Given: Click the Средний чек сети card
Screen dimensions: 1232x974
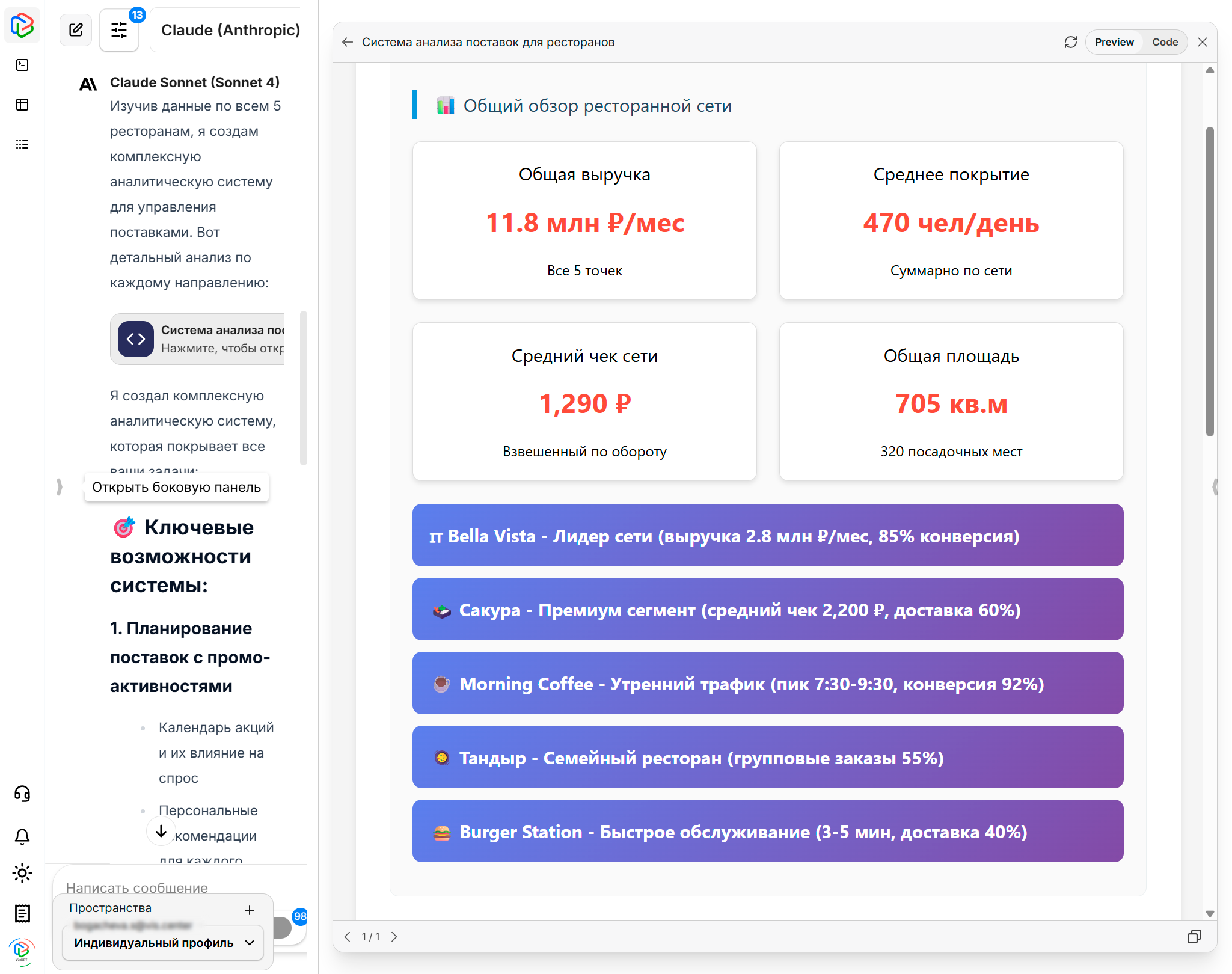Looking at the screenshot, I should [584, 402].
